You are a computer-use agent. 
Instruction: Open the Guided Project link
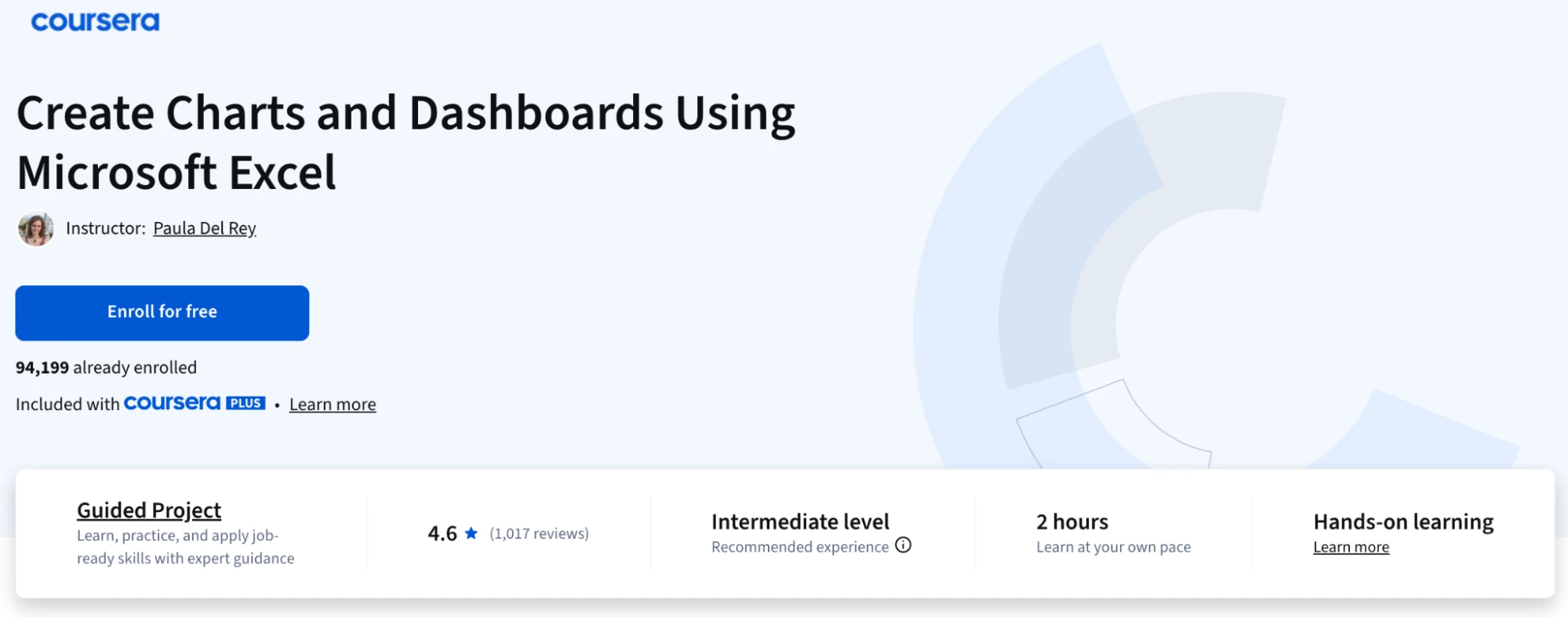click(149, 510)
